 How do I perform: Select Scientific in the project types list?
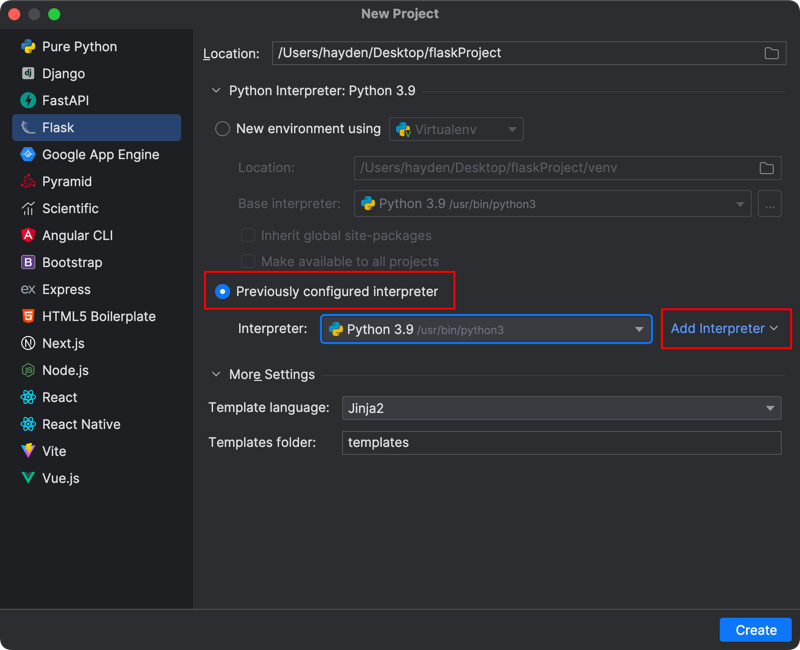(70, 209)
